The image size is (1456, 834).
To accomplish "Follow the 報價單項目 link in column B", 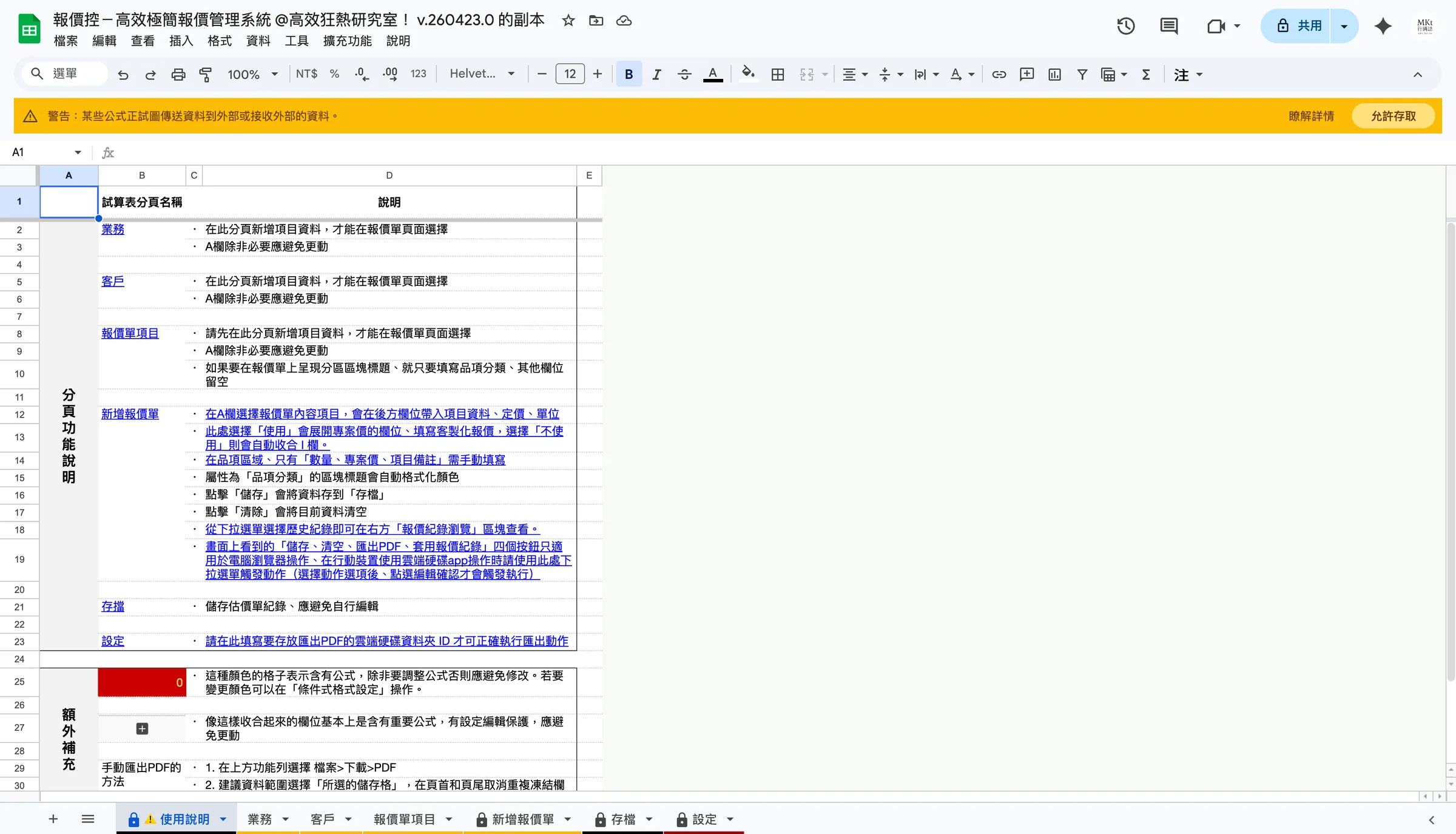I will 130,333.
